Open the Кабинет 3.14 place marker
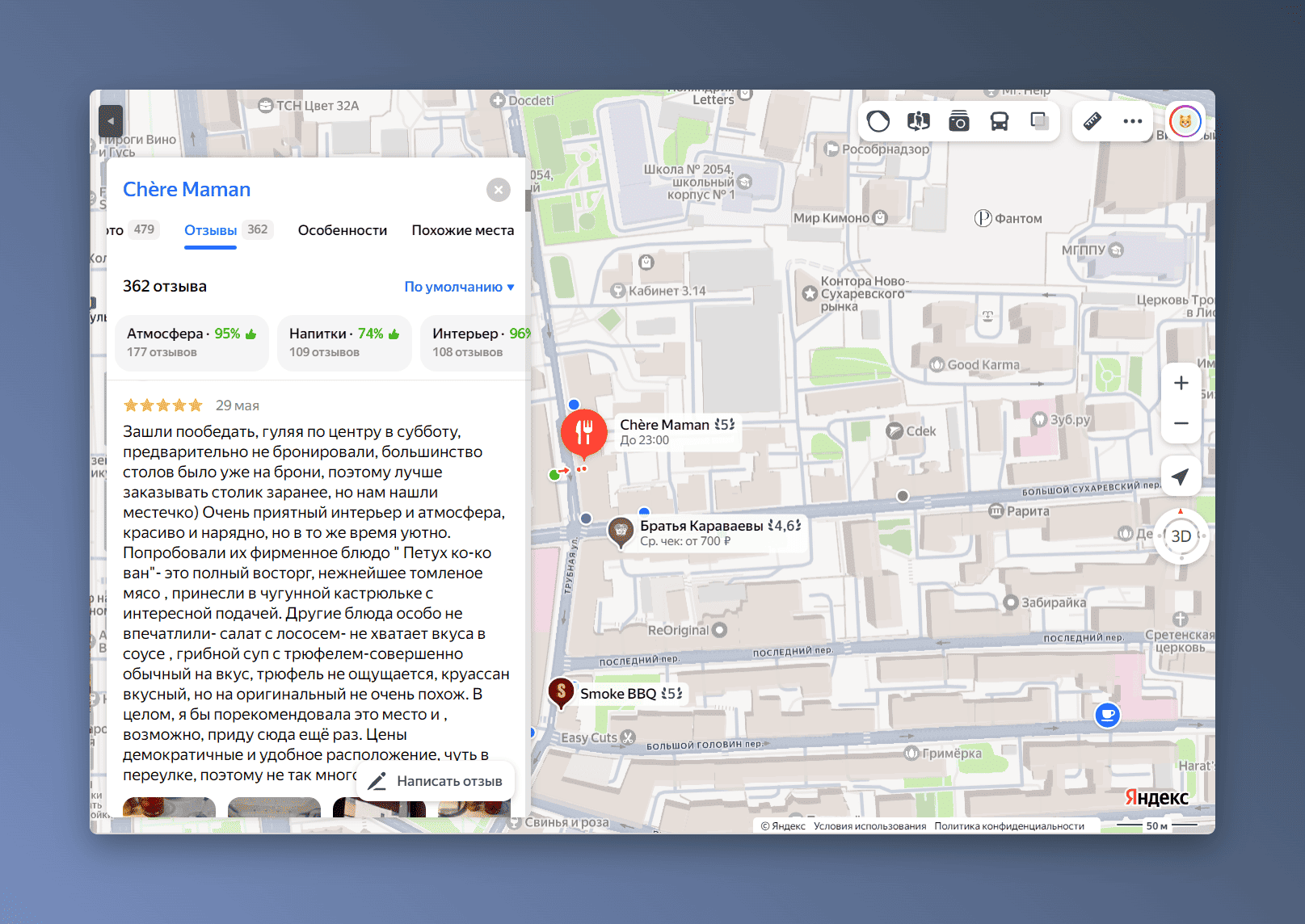Viewport: 1305px width, 924px height. 618,291
